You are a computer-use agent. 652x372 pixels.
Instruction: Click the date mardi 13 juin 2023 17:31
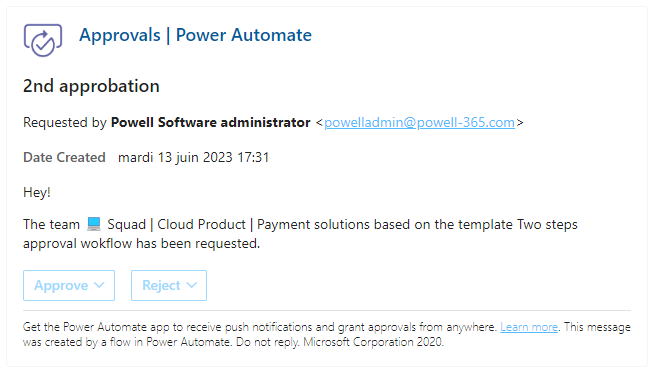[x=194, y=157]
